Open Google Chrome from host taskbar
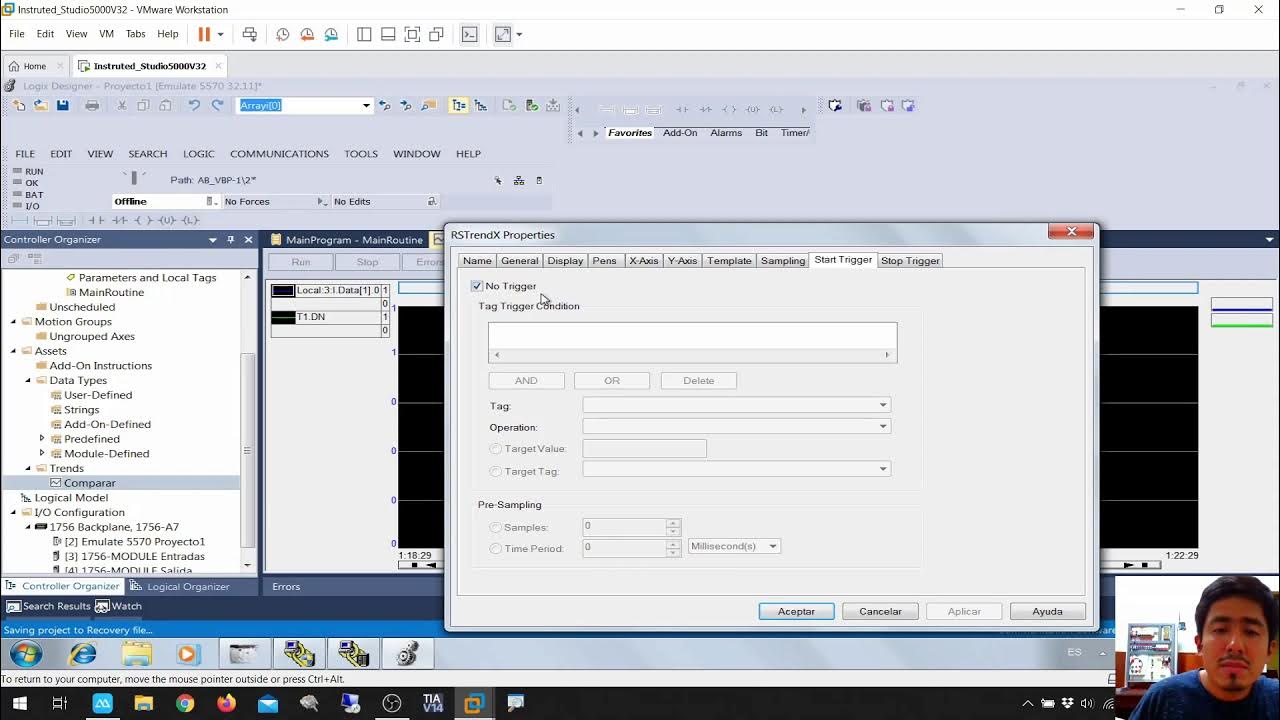The width and height of the screenshot is (1280, 720). pos(185,703)
